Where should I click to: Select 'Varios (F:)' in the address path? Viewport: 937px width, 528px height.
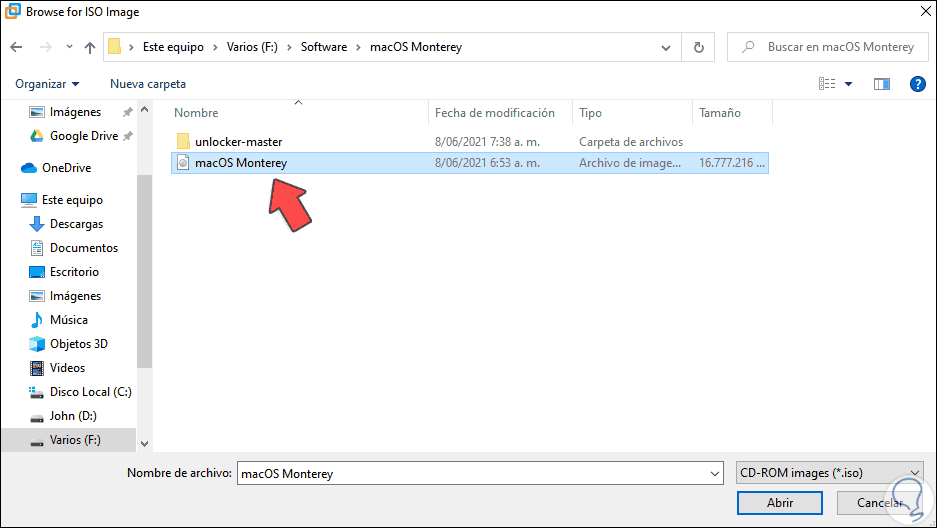point(252,47)
